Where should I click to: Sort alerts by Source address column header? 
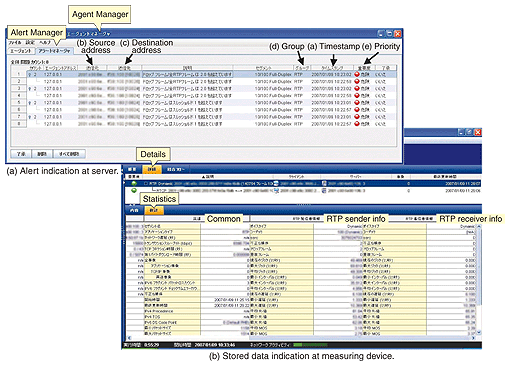point(92,68)
